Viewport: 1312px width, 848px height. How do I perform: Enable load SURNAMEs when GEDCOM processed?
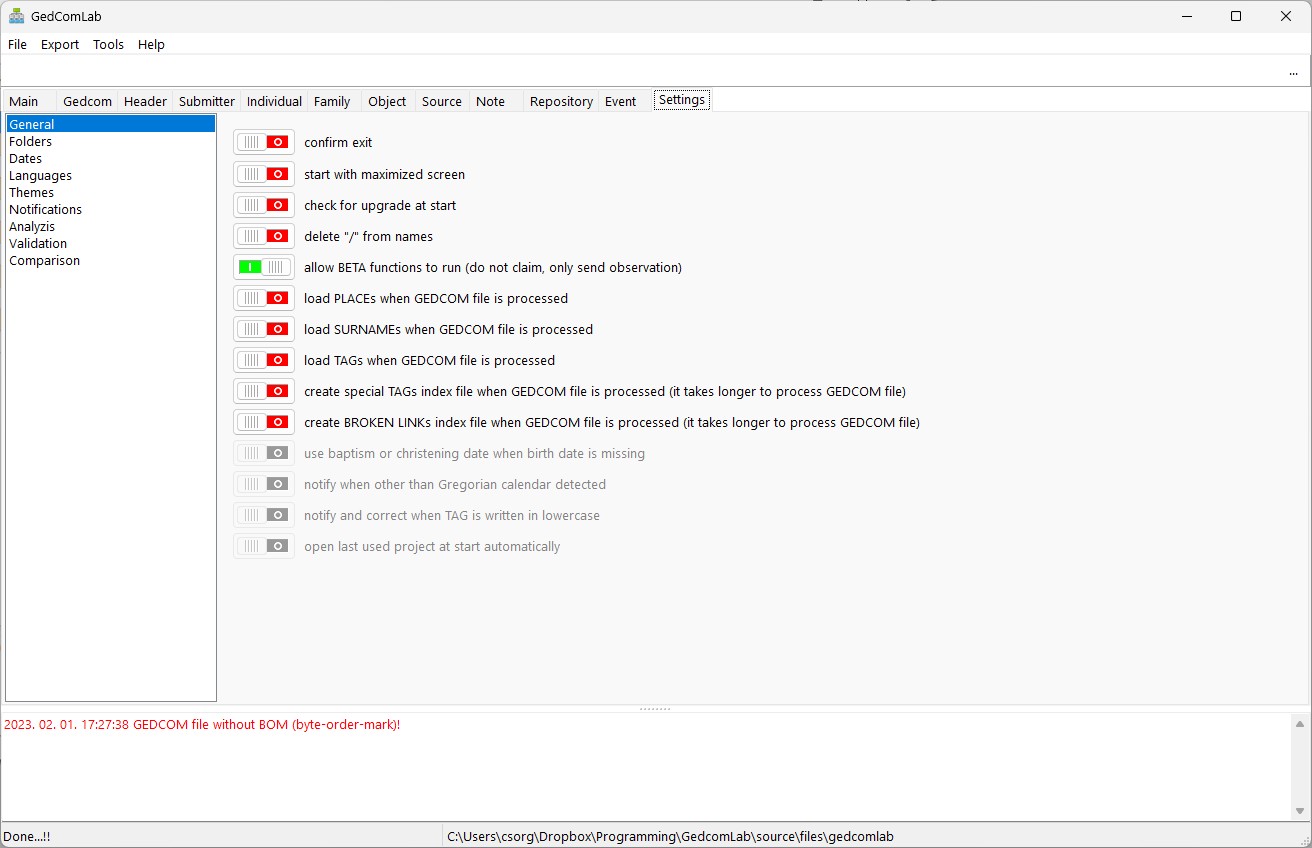264,329
